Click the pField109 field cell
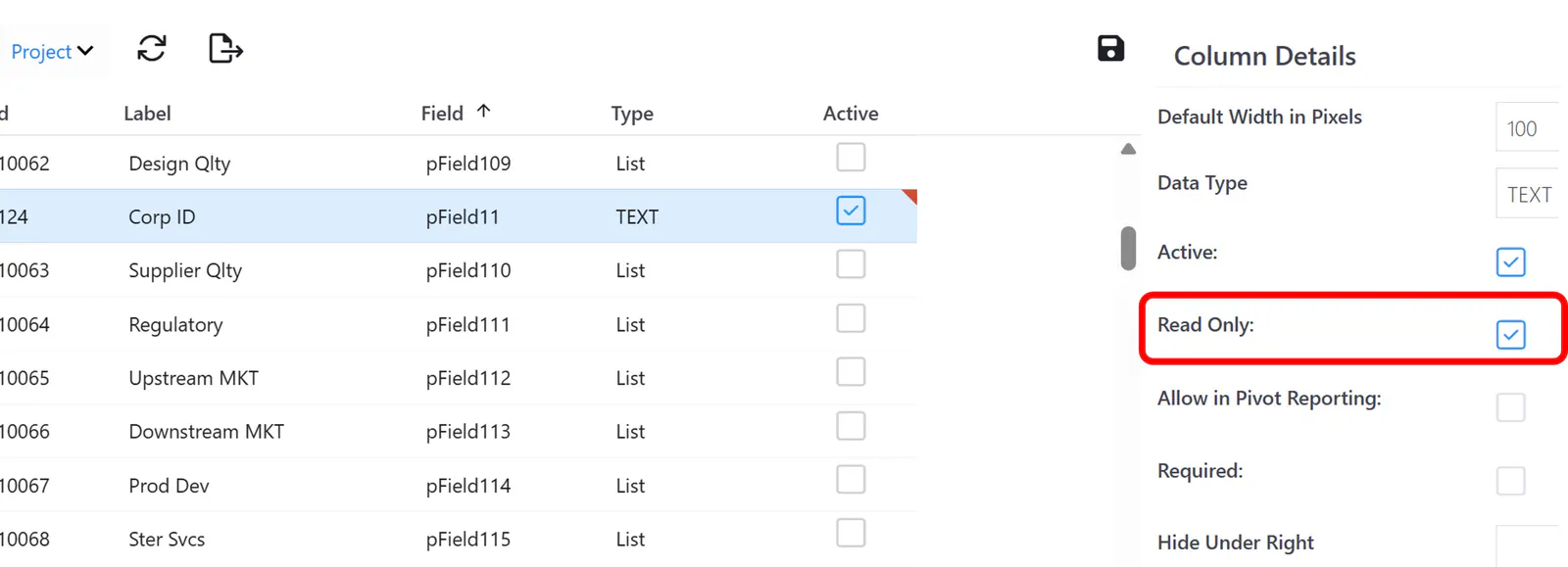The width and height of the screenshot is (1568, 567). point(468,164)
